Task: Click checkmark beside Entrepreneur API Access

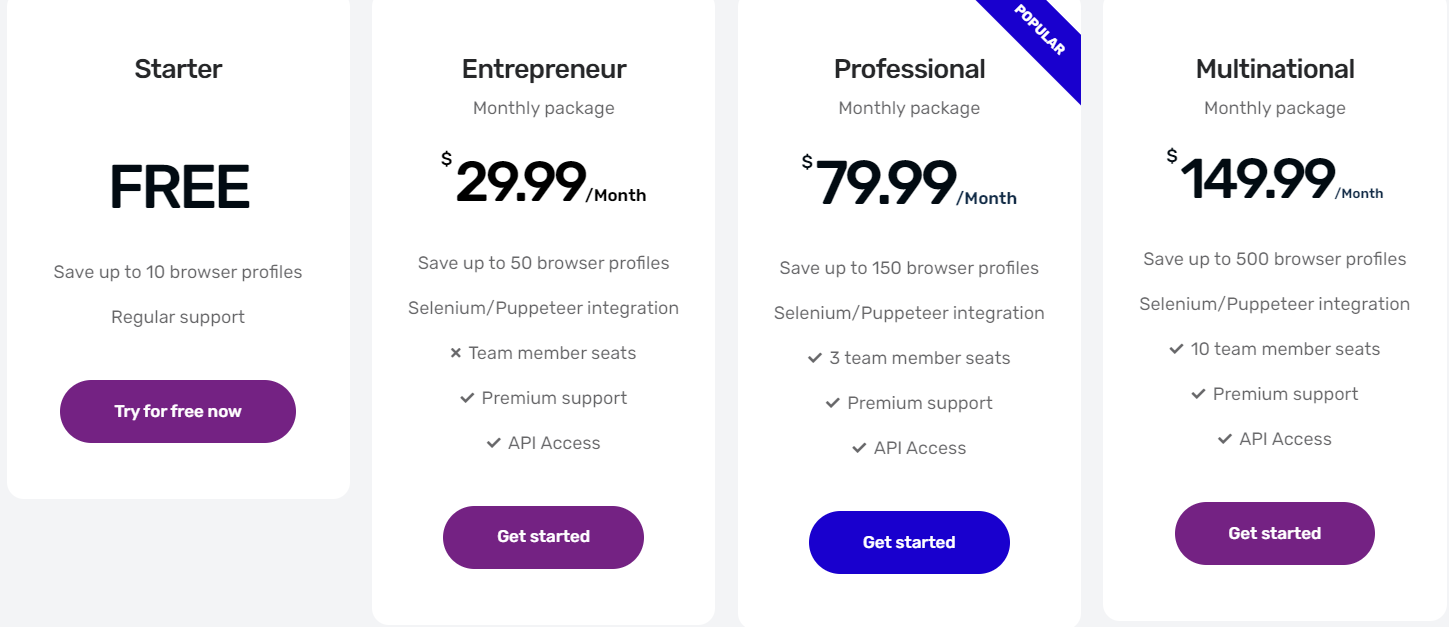Action: (x=493, y=443)
